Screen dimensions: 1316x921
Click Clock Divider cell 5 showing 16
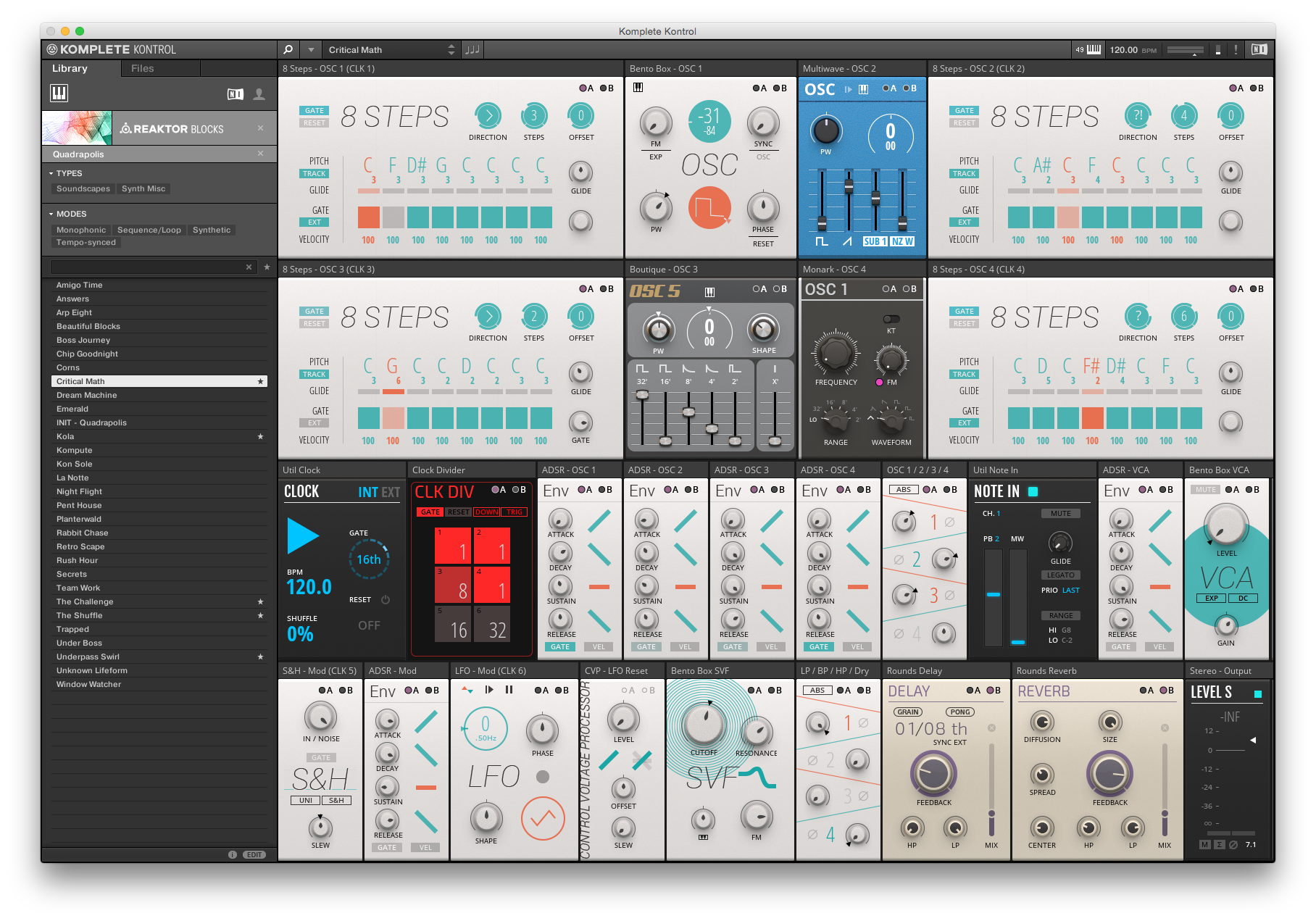click(x=452, y=624)
